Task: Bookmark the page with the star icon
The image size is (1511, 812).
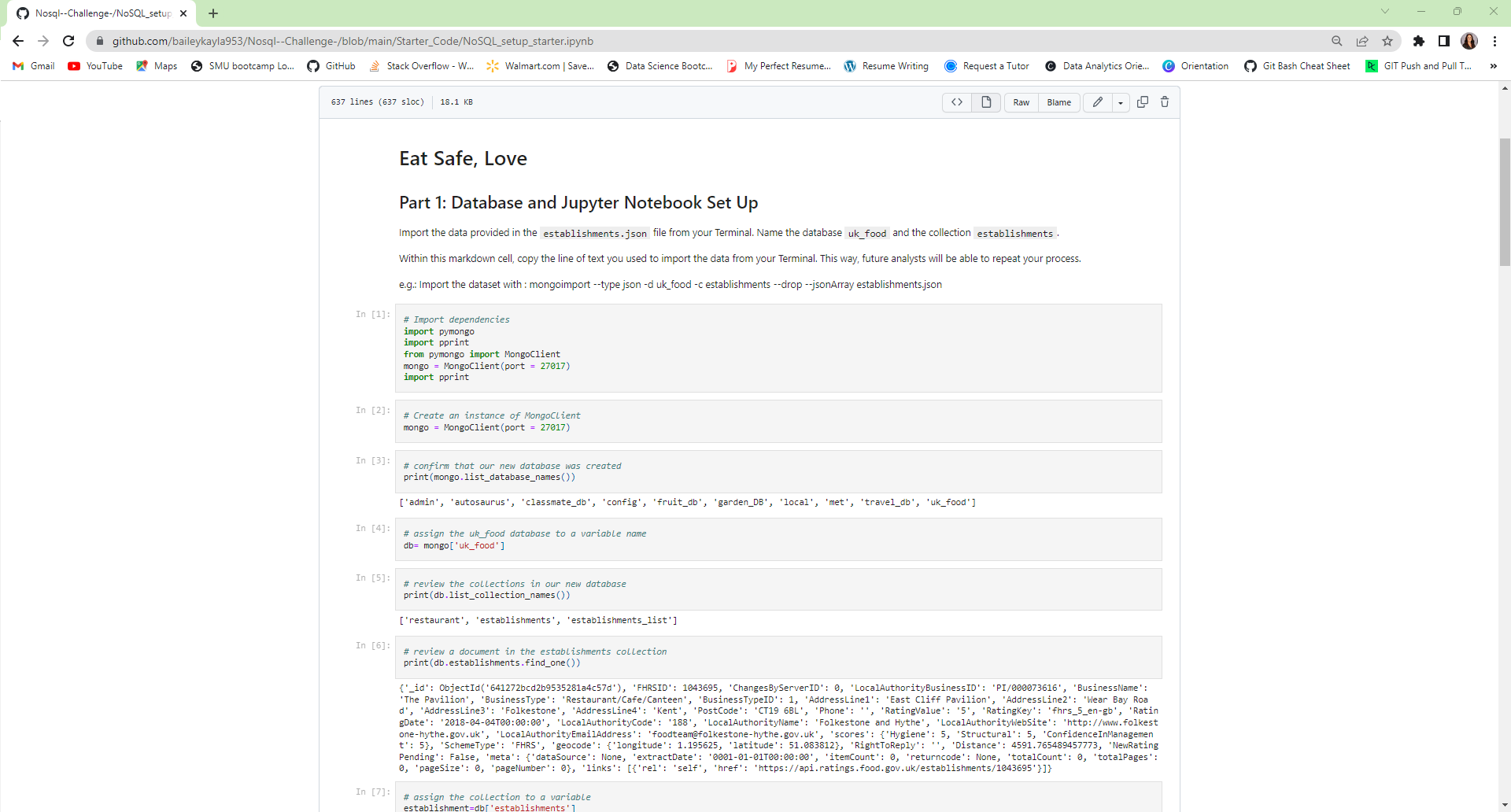Action: tap(1387, 41)
